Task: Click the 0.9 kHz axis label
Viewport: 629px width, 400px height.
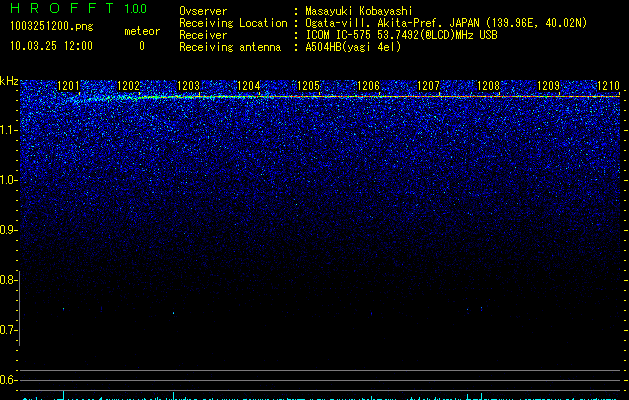Action: click(x=7, y=230)
